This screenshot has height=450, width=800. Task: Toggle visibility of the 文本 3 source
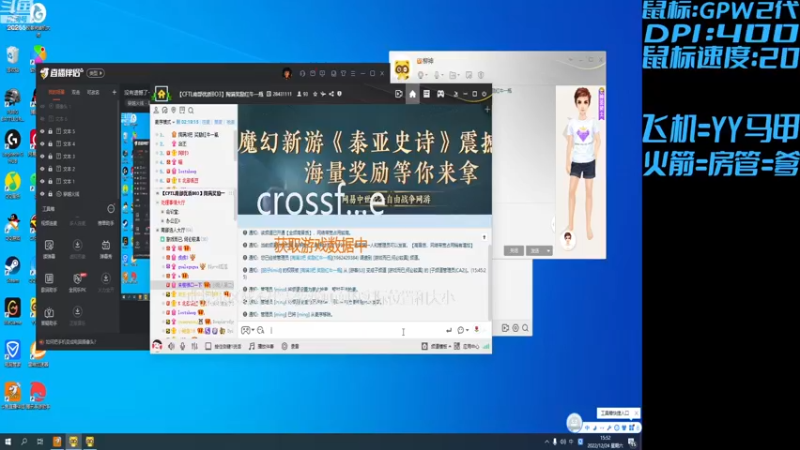pyautogui.click(x=43, y=156)
